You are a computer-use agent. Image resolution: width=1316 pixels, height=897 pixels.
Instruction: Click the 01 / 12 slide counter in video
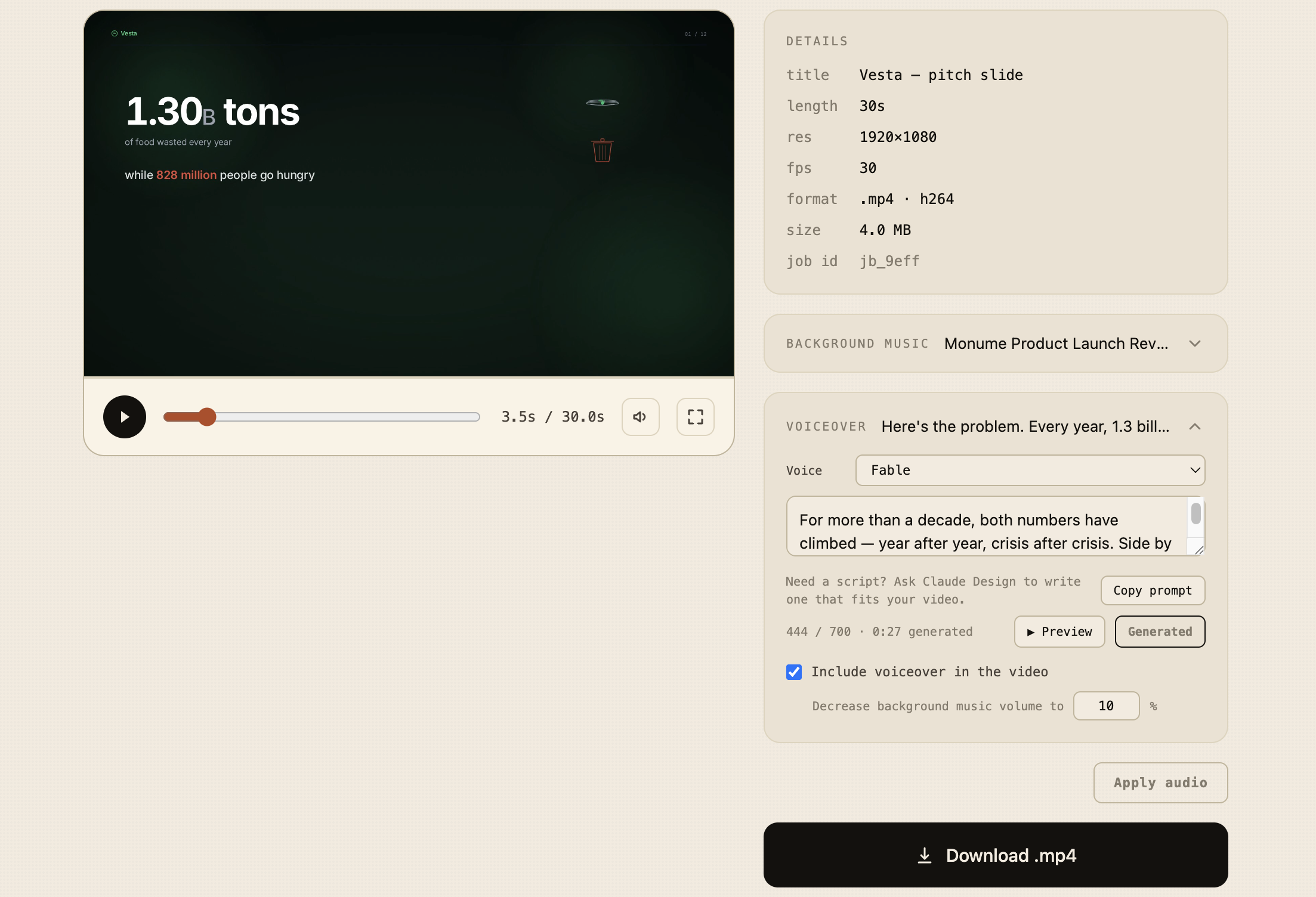(696, 34)
